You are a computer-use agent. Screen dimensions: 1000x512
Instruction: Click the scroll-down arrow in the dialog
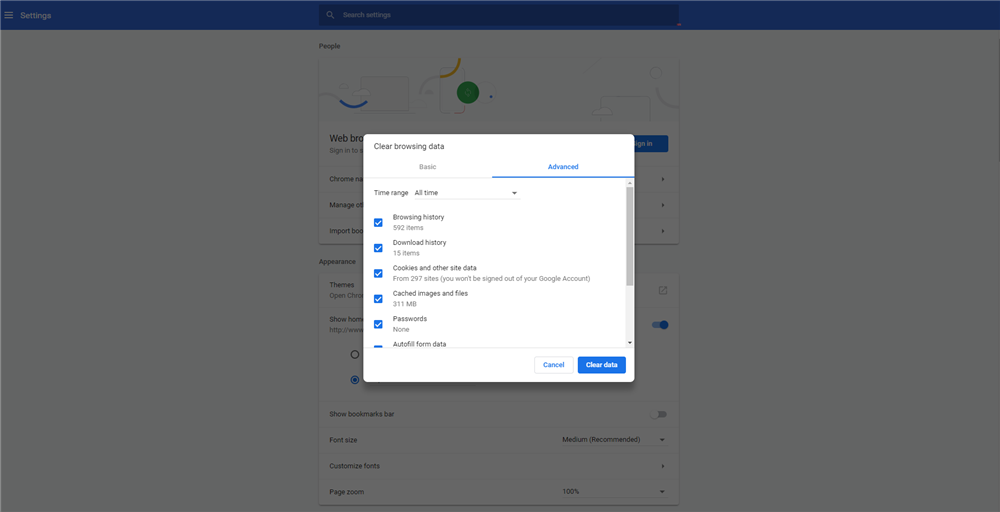630,343
